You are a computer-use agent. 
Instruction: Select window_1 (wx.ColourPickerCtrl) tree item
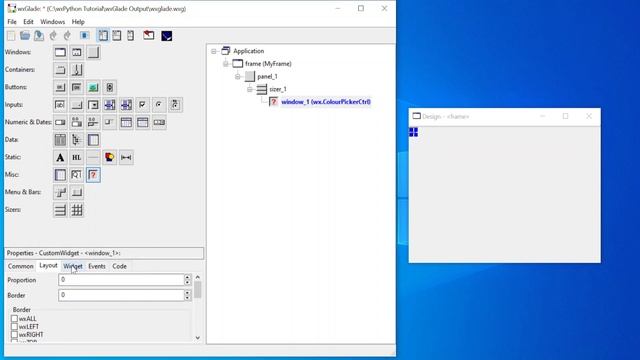326,102
